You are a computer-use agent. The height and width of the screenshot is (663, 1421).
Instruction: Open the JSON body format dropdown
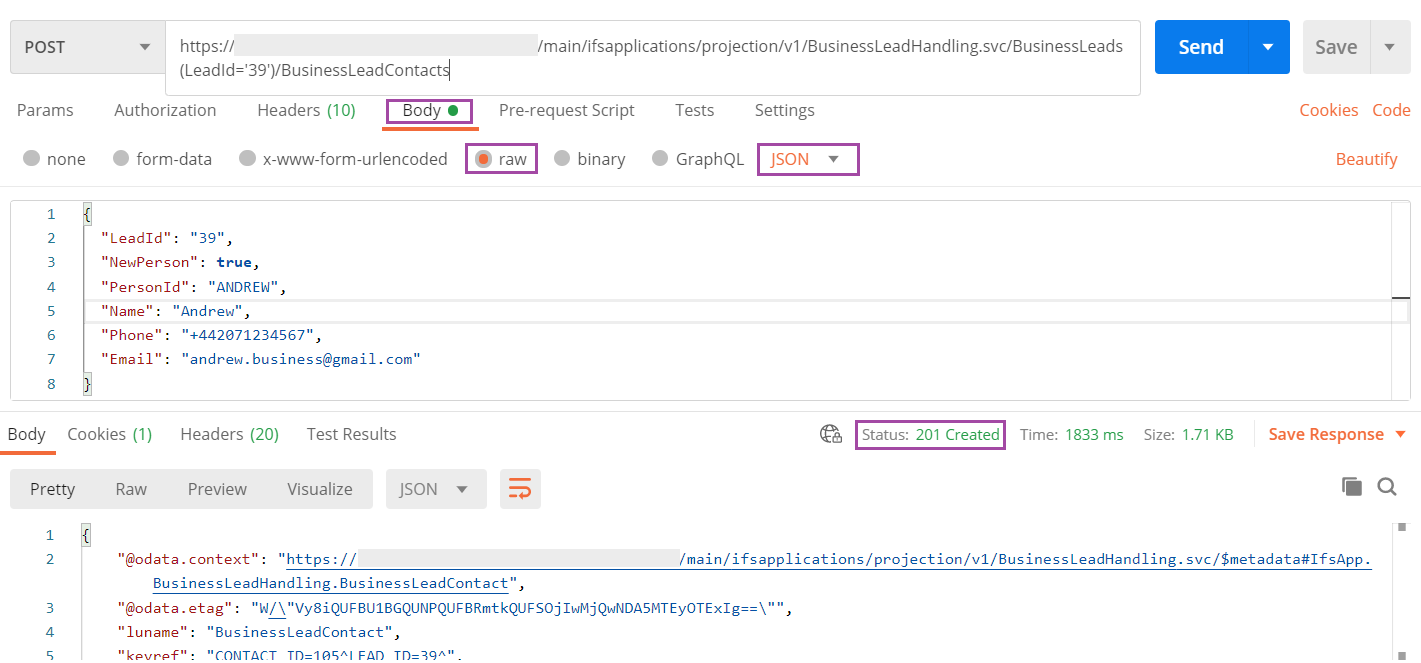807,158
